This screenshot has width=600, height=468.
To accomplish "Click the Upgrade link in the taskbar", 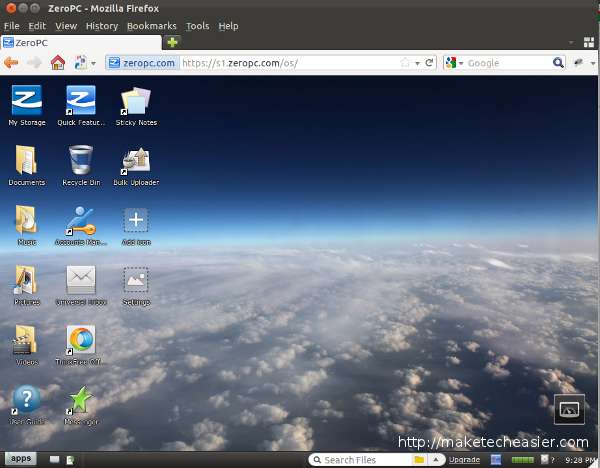I will (x=464, y=460).
